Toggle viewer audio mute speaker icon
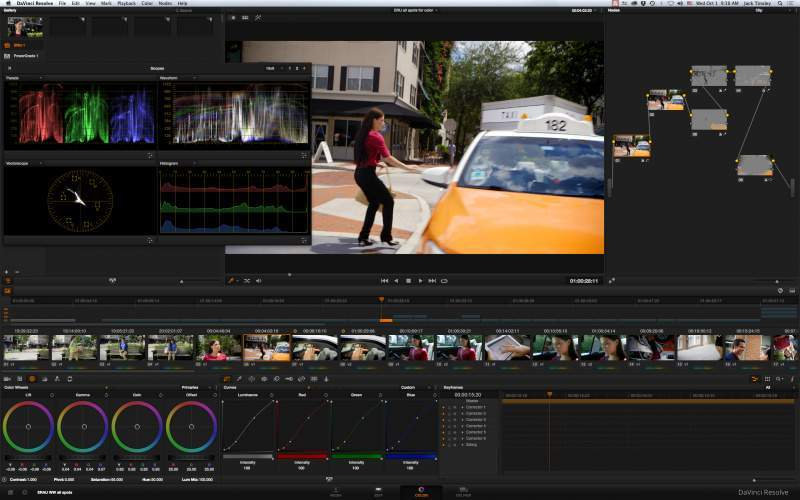 259,281
